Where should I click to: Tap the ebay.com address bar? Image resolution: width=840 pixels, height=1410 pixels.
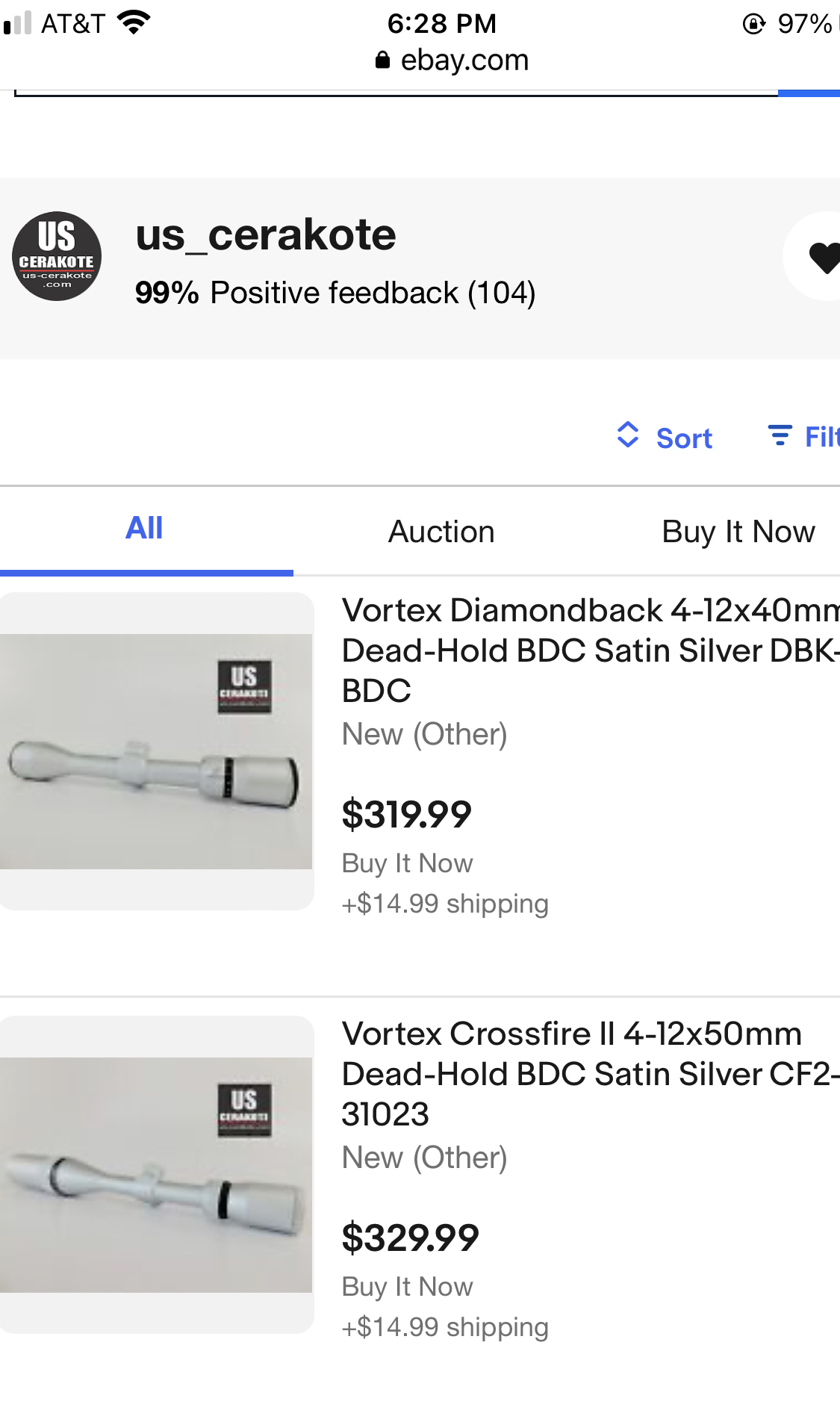[x=452, y=60]
